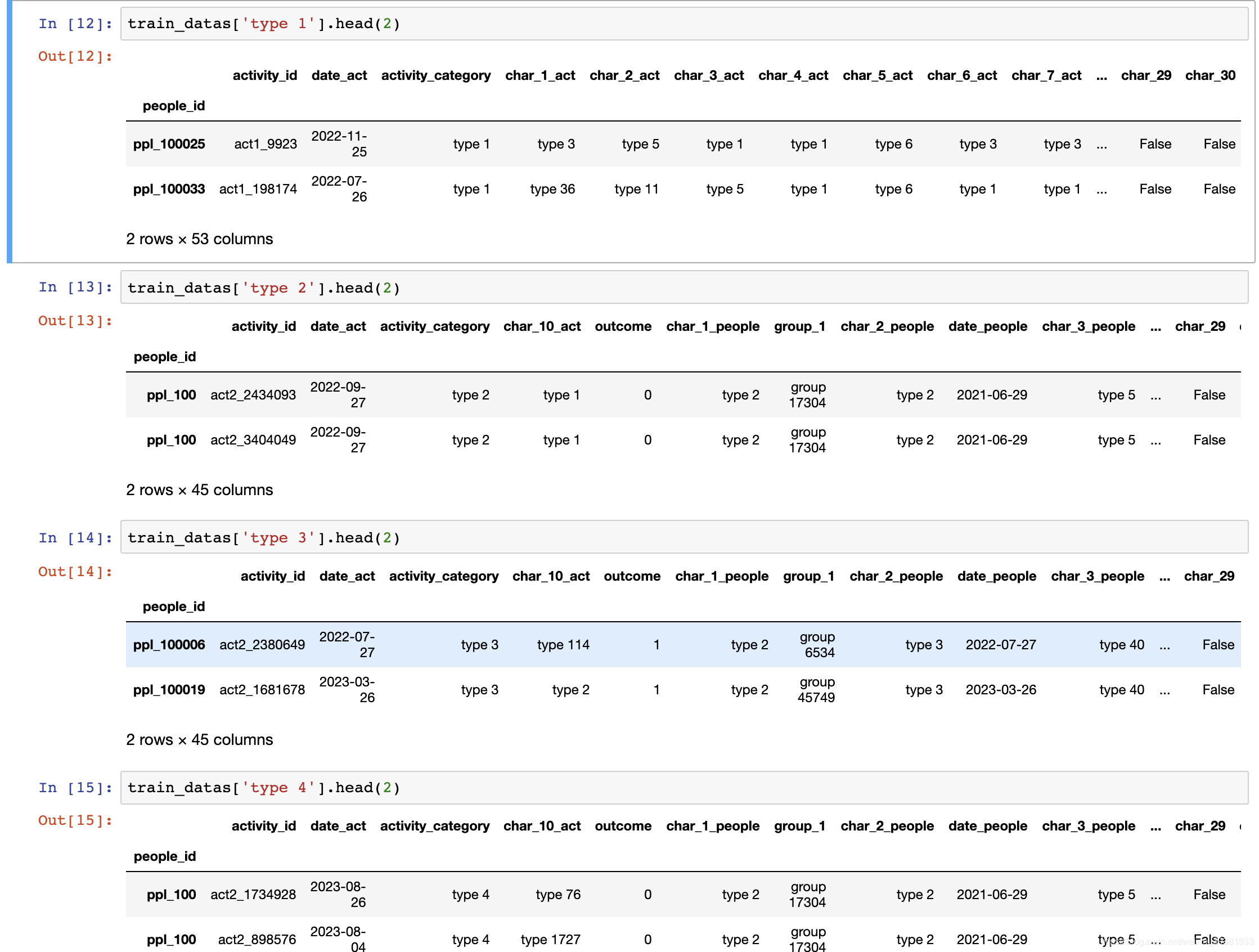The width and height of the screenshot is (1259, 952).
Task: Click the type 1727 cell
Action: tap(551, 940)
